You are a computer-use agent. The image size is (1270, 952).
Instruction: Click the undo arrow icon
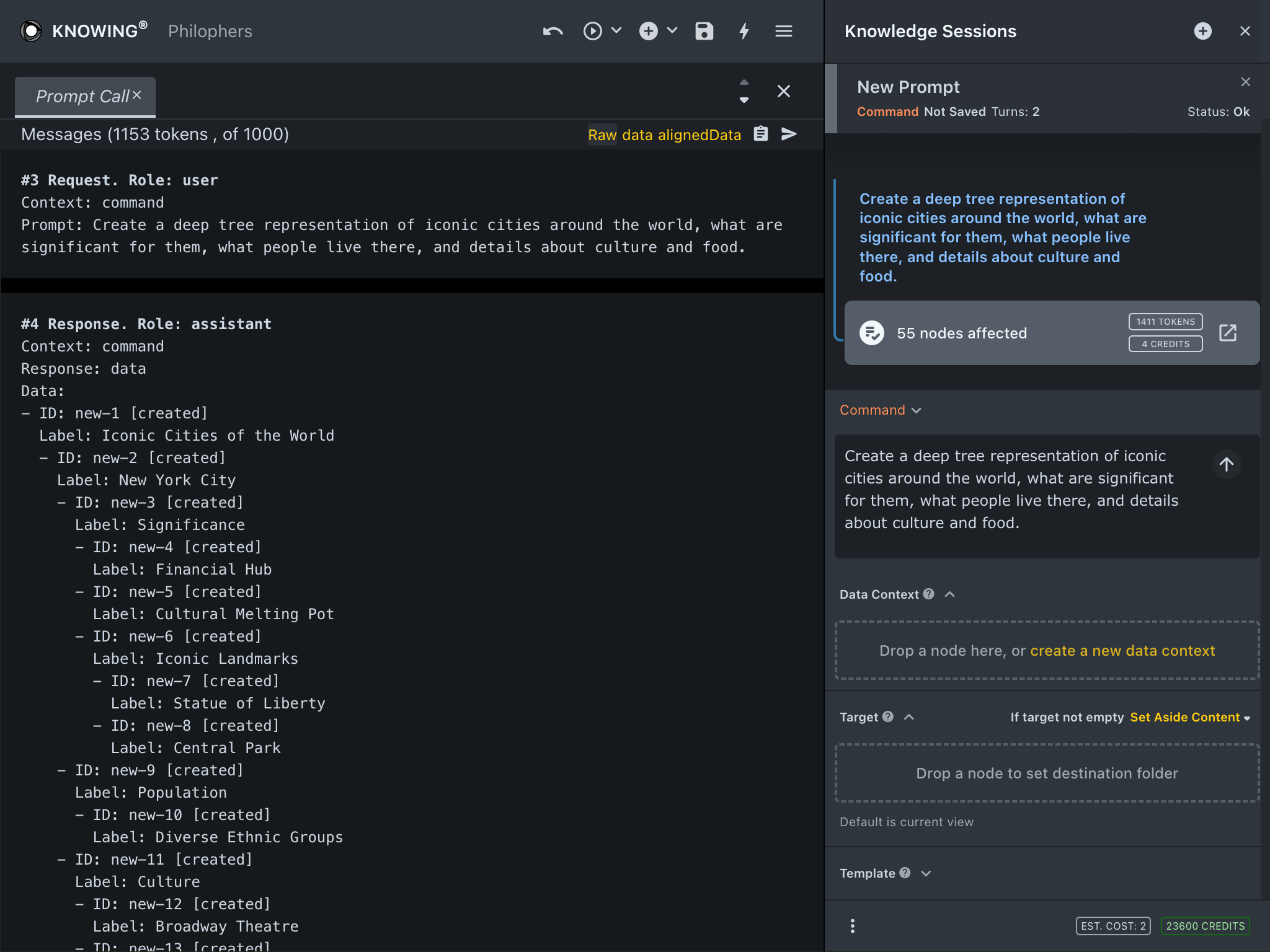click(x=553, y=31)
